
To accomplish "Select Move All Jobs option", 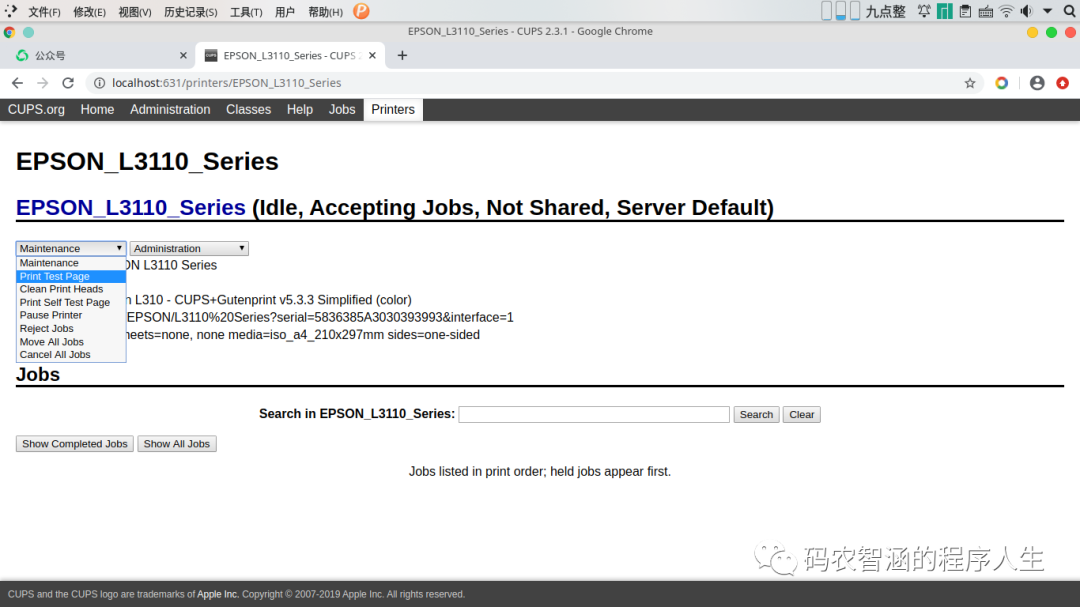I will 71,342.
